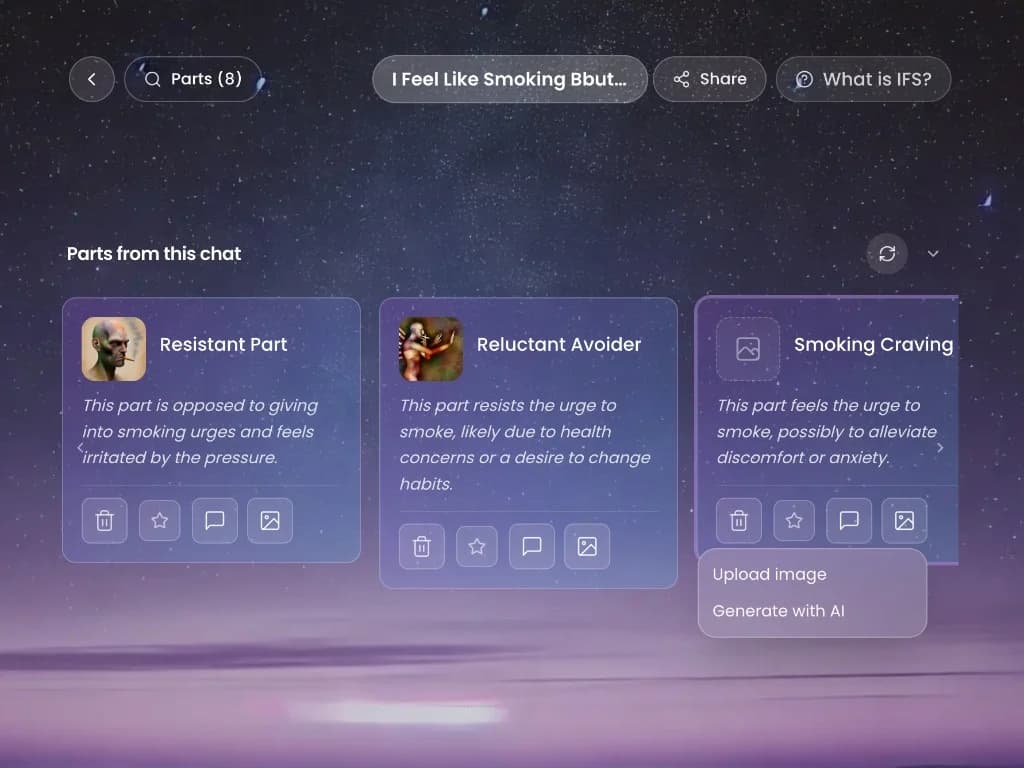This screenshot has width=1024, height=768.
Task: Choose Upload image from the menu
Action: (768, 574)
